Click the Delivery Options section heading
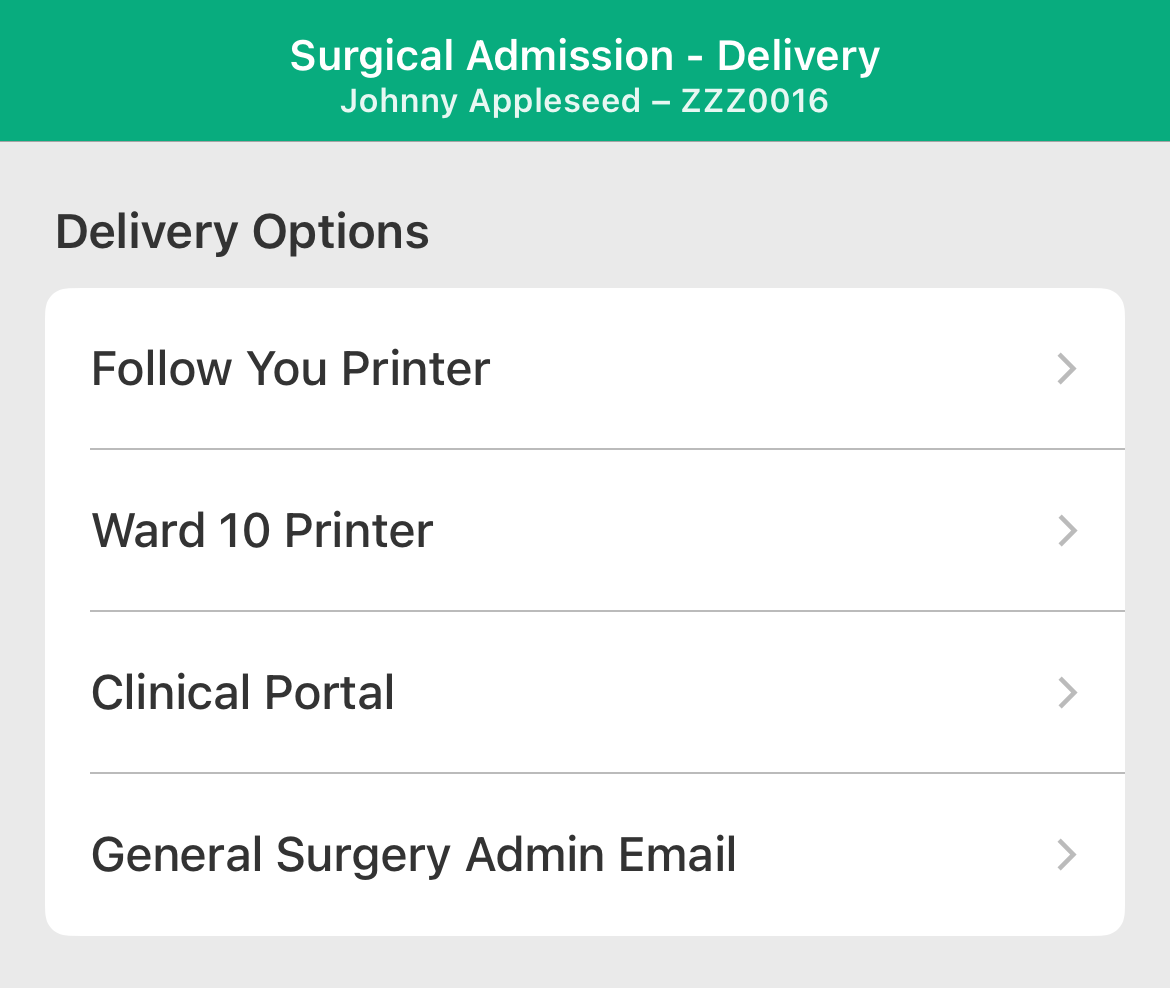Viewport: 1170px width, 988px height. (x=242, y=232)
